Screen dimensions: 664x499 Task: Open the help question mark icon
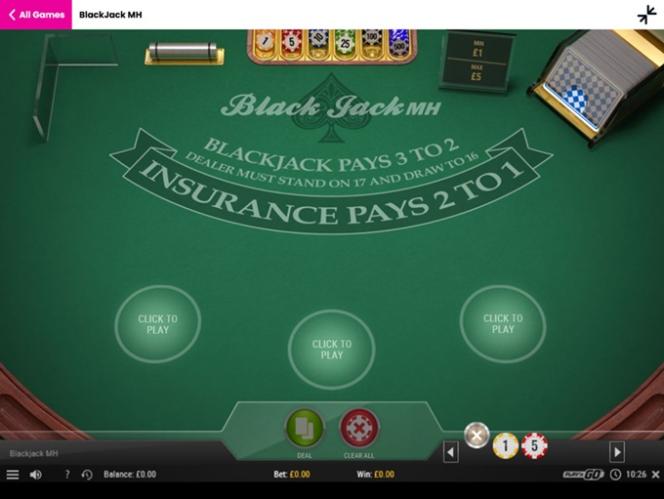[67, 474]
